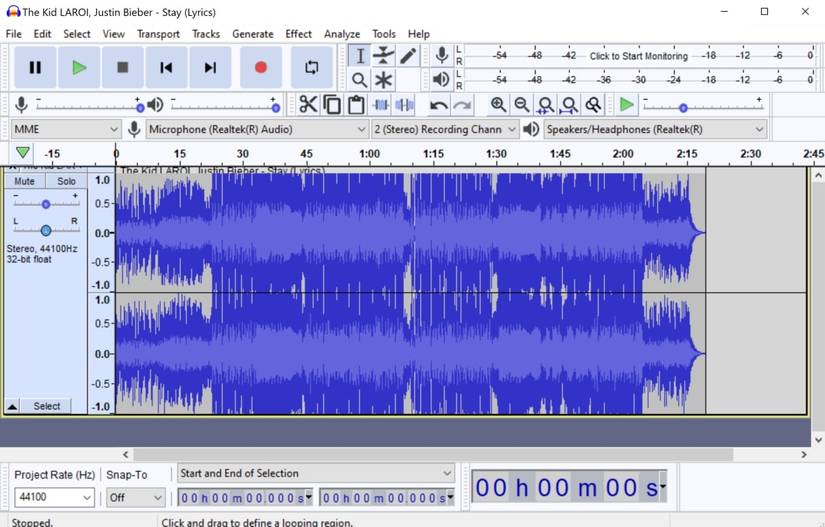Screen dimensions: 825x527
Task: Click the Zoom Toggle icon
Action: [x=593, y=105]
